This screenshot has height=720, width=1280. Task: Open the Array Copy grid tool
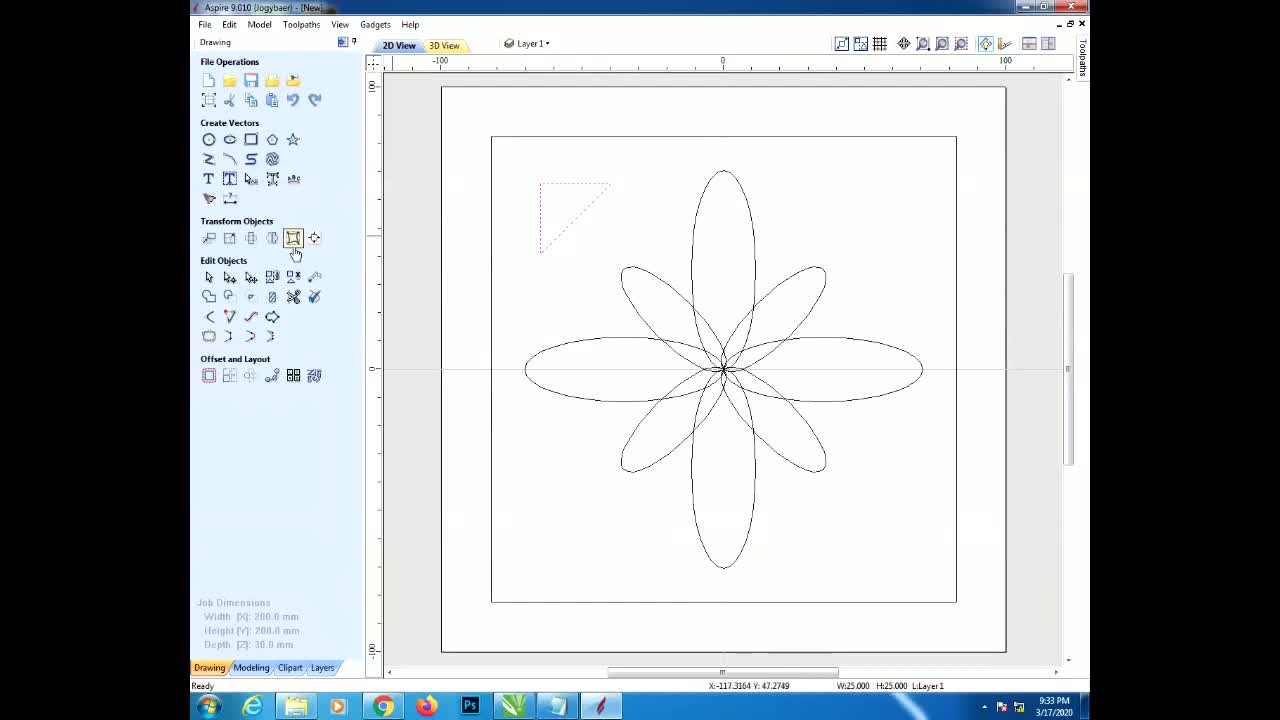(x=293, y=376)
